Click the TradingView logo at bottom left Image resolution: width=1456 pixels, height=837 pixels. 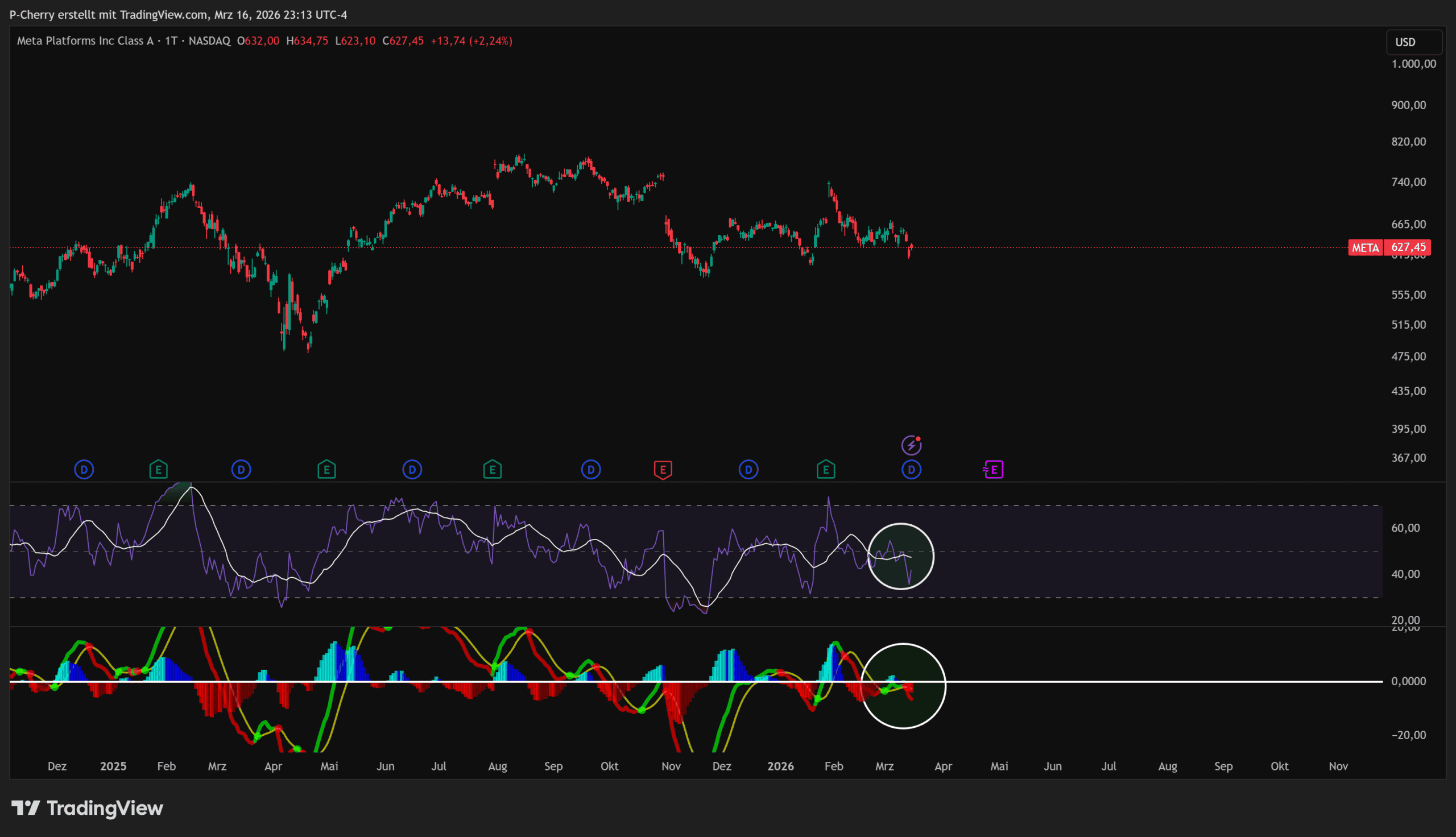click(88, 807)
